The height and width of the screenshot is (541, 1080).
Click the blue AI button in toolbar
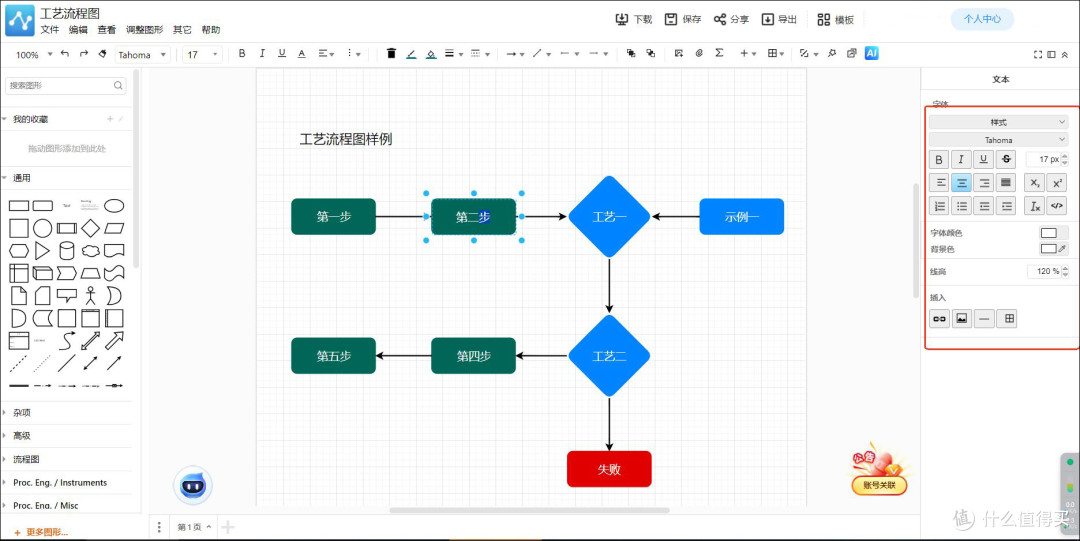(871, 53)
